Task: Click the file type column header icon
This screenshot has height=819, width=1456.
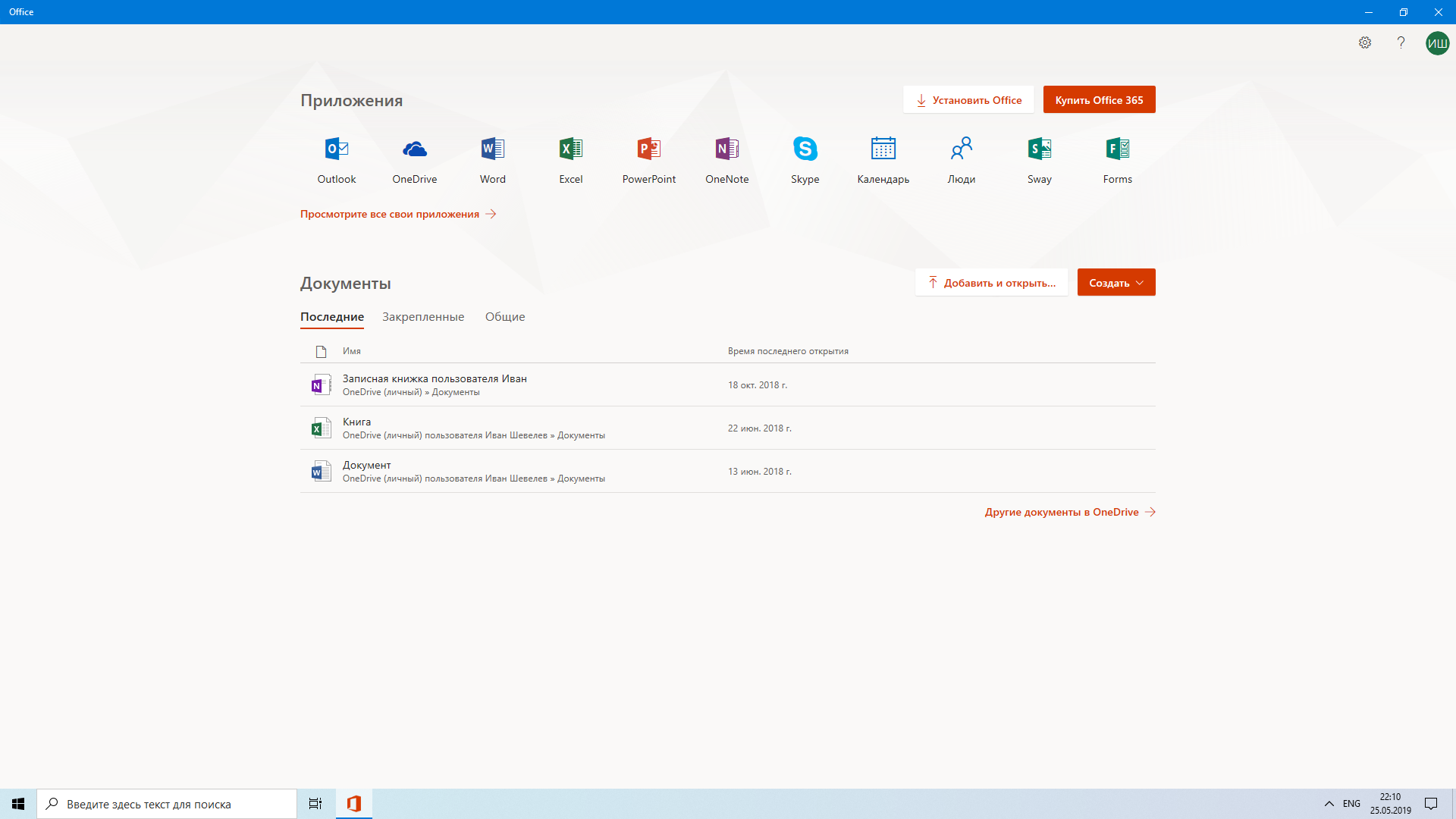Action: click(321, 351)
